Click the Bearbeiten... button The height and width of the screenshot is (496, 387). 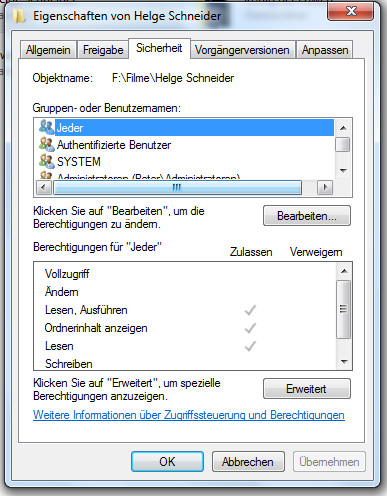(x=307, y=216)
